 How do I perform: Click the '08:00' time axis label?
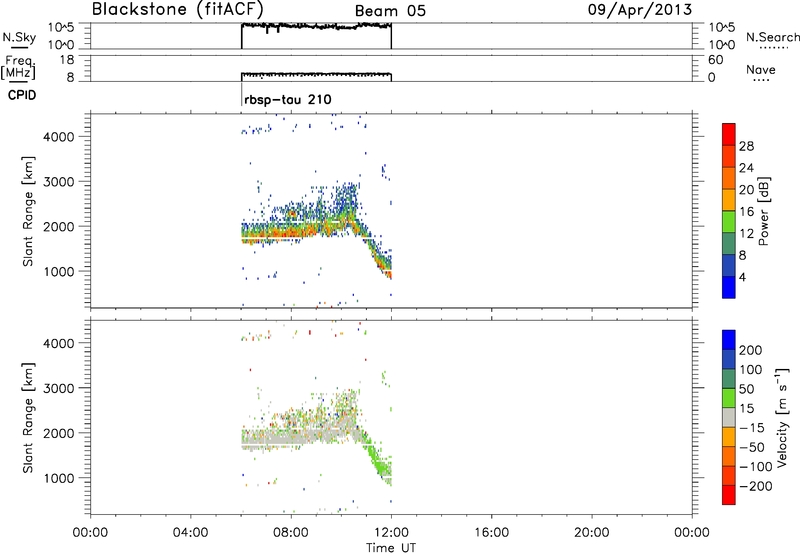click(x=291, y=533)
